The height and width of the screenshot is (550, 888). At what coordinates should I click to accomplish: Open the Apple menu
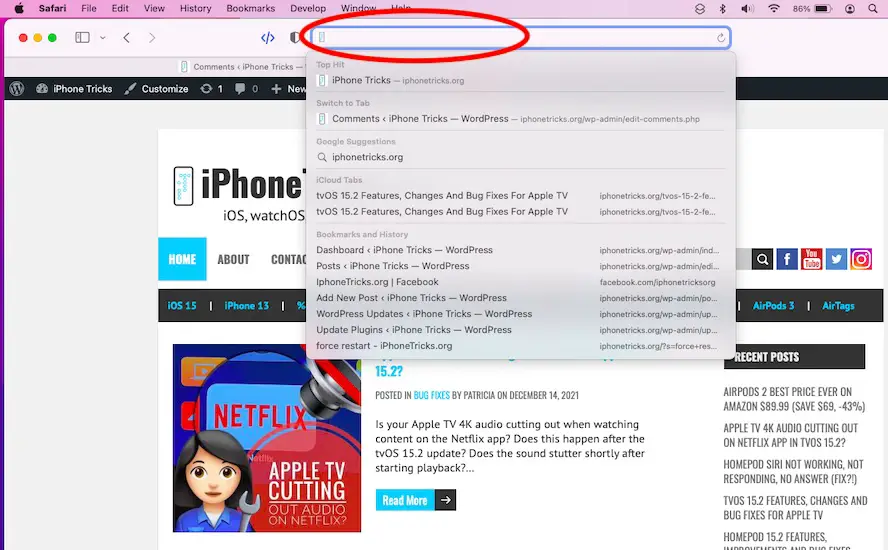point(19,8)
